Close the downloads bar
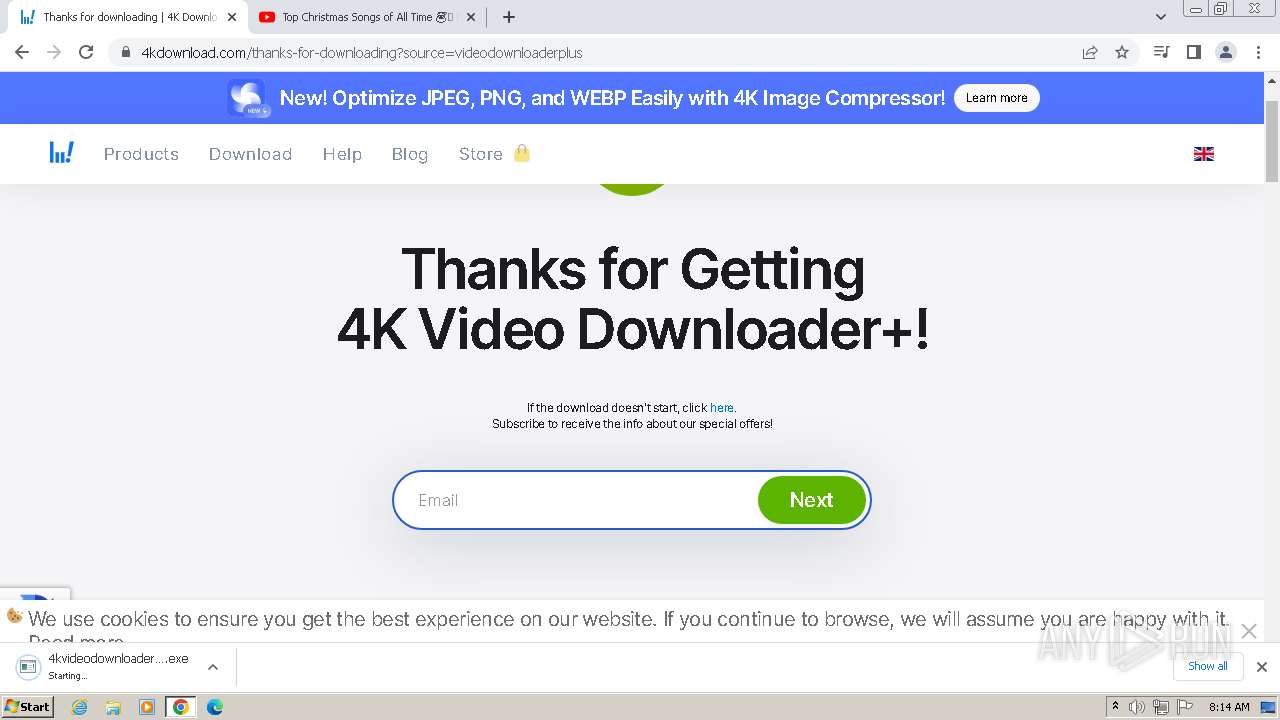1280x720 pixels. pyautogui.click(x=1262, y=667)
